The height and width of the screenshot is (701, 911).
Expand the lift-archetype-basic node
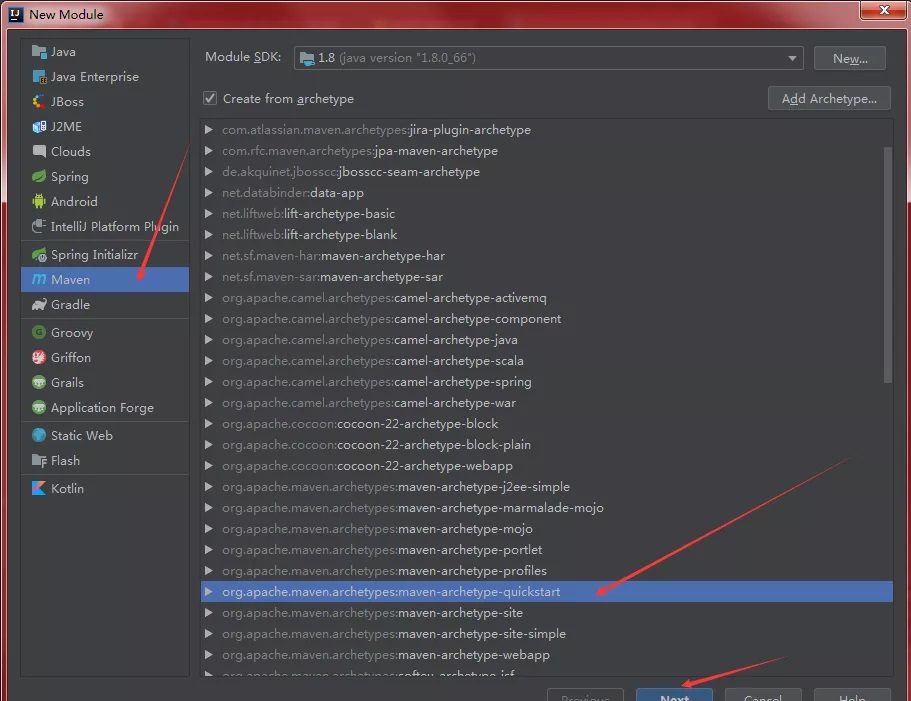coord(209,213)
